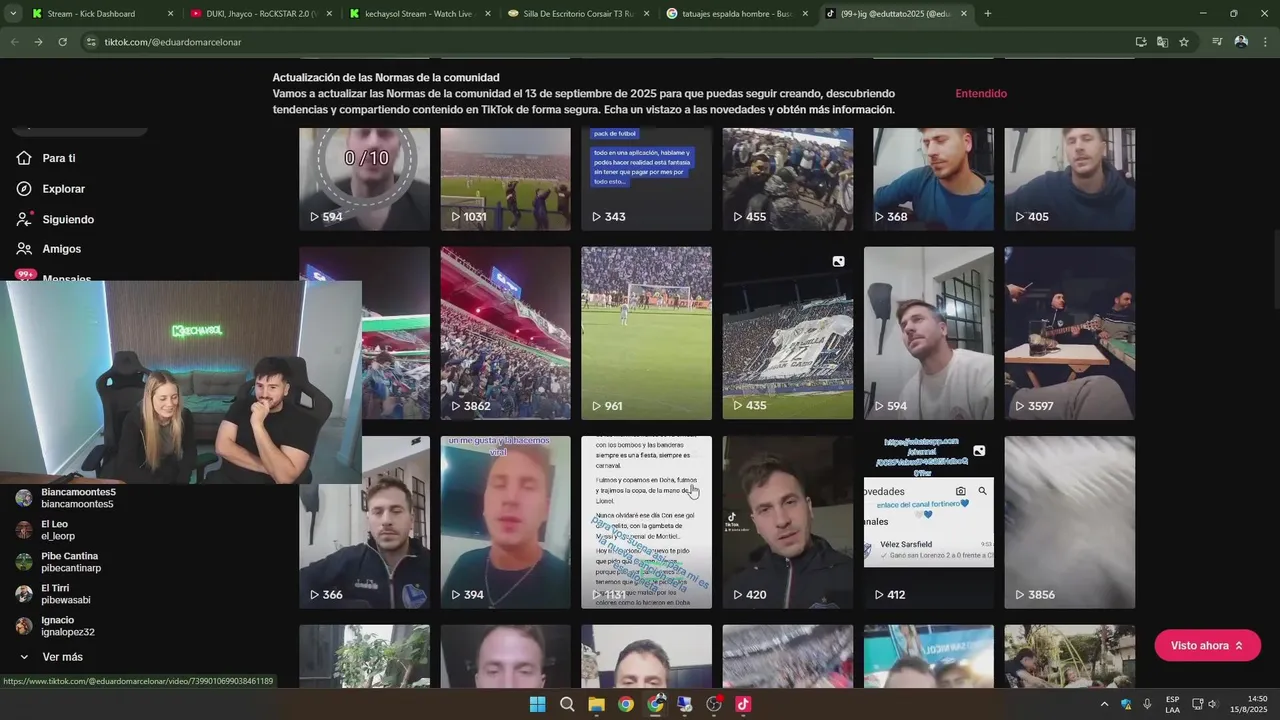Open video with 343 views

pos(646,179)
